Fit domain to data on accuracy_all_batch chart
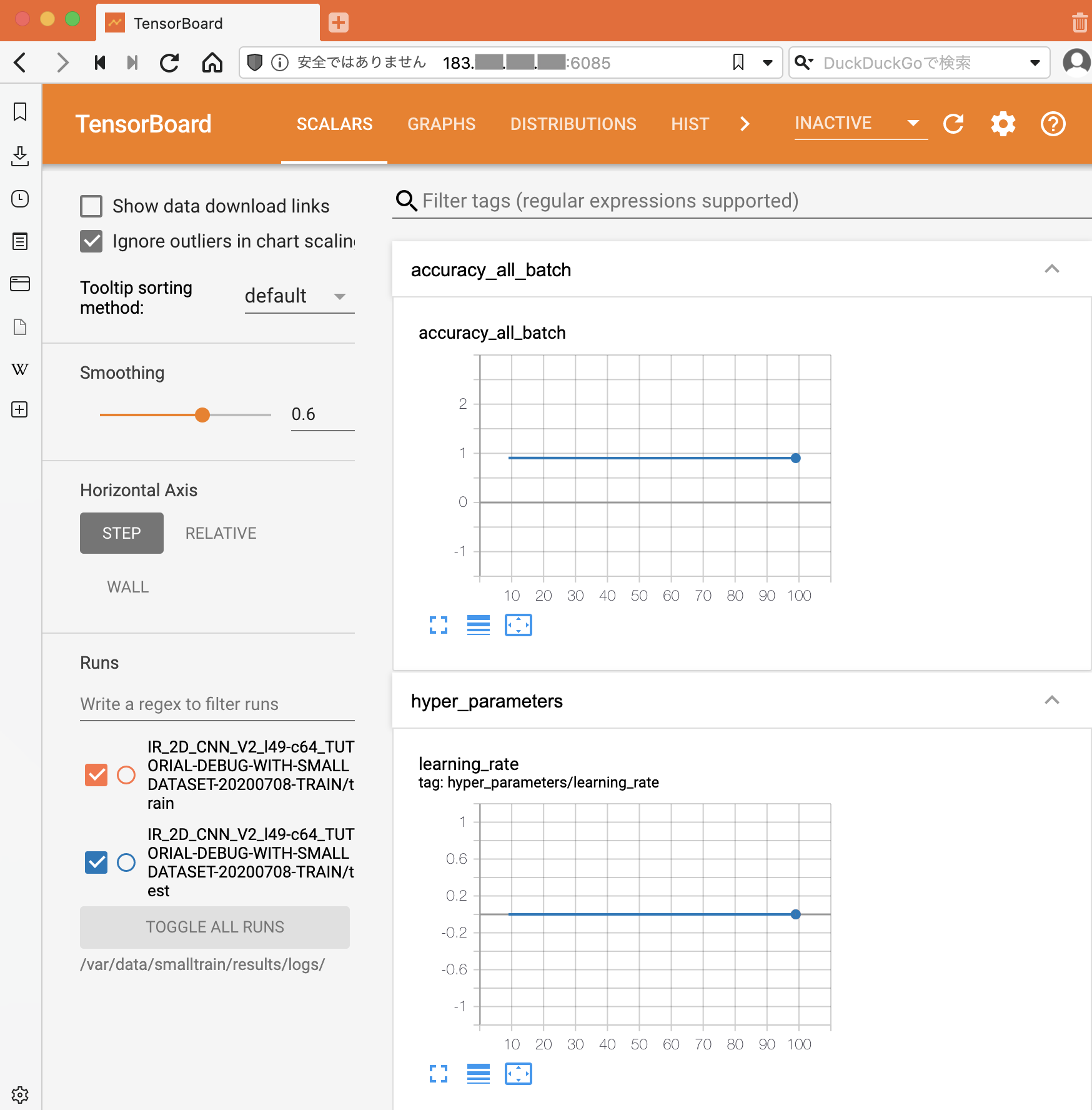The height and width of the screenshot is (1110, 1092). click(x=519, y=625)
